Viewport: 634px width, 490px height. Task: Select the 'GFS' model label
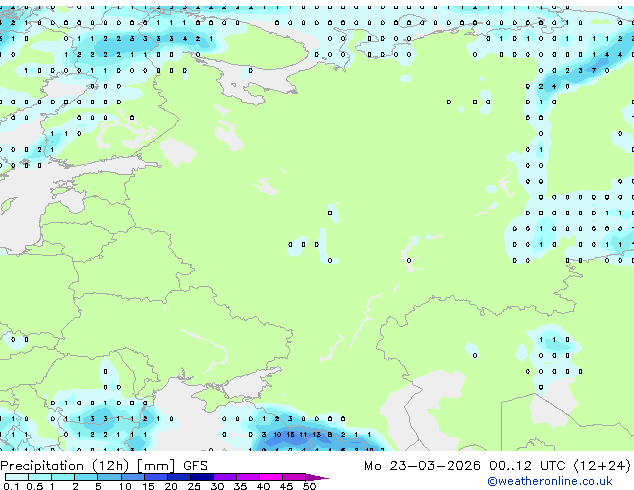(195, 466)
